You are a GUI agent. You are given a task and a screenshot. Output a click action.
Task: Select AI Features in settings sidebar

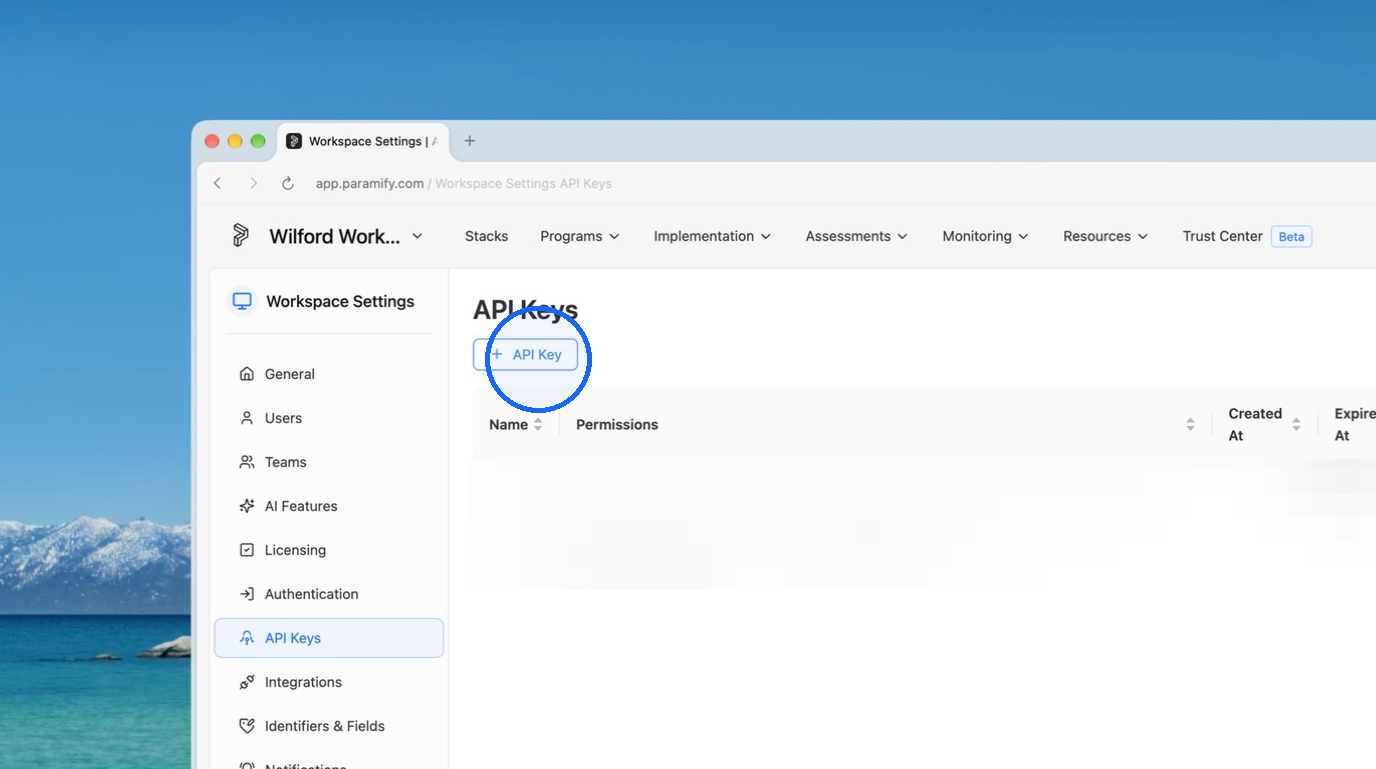coord(329,506)
